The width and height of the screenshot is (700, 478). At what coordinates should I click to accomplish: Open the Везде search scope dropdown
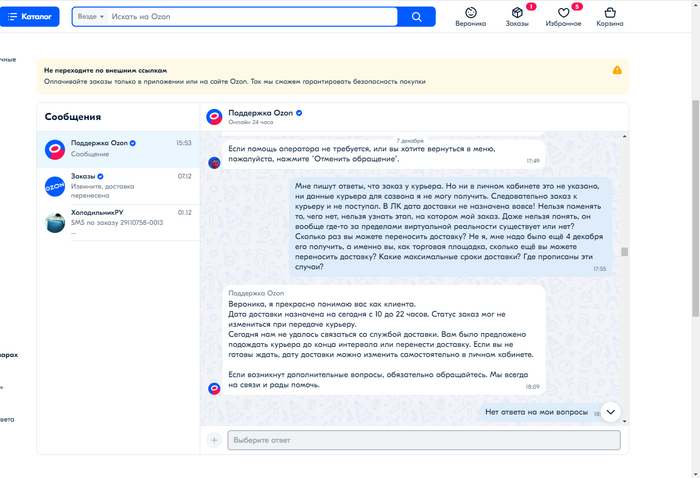91,17
